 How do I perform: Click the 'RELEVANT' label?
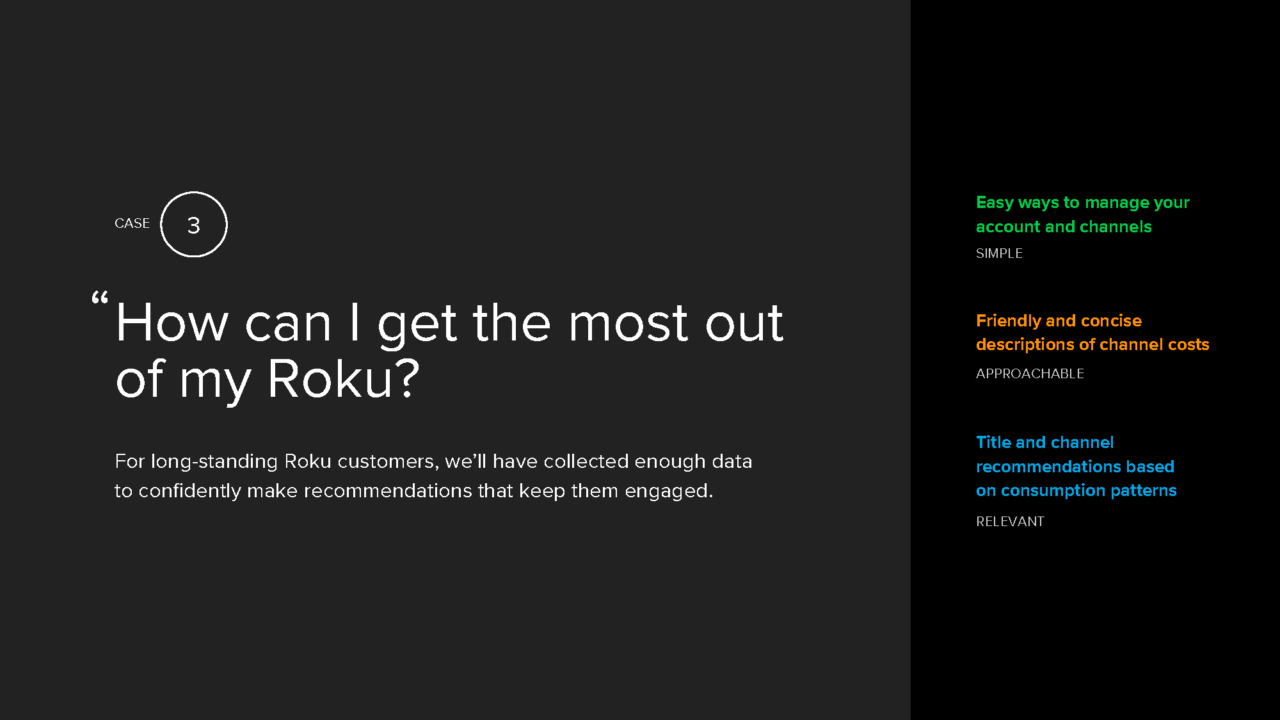pyautogui.click(x=1010, y=522)
